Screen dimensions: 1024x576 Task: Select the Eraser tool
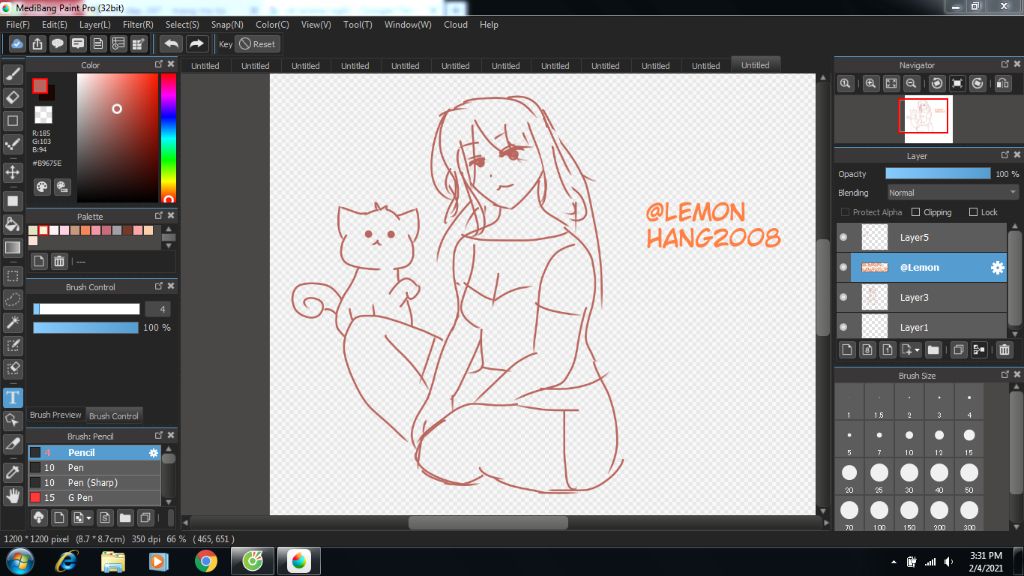pyautogui.click(x=12, y=97)
